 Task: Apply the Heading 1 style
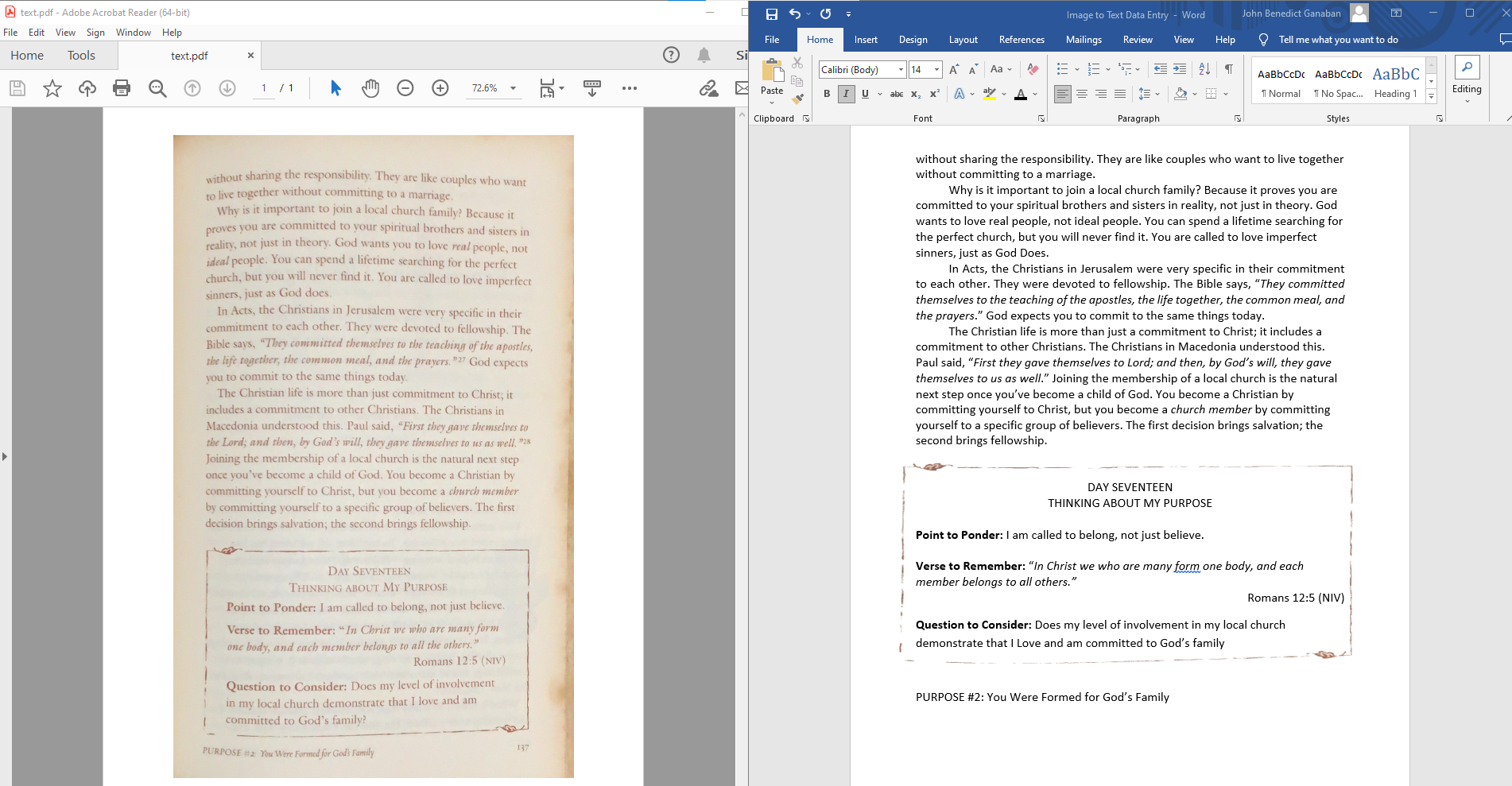(1395, 82)
